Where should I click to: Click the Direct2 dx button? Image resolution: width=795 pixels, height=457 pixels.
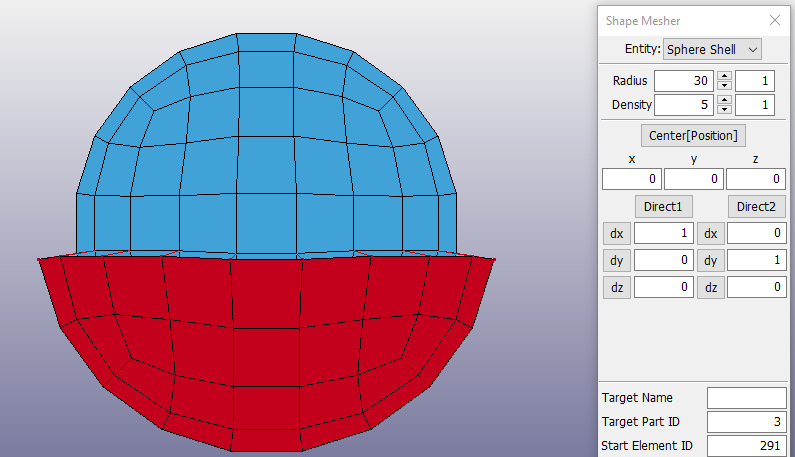coord(710,233)
